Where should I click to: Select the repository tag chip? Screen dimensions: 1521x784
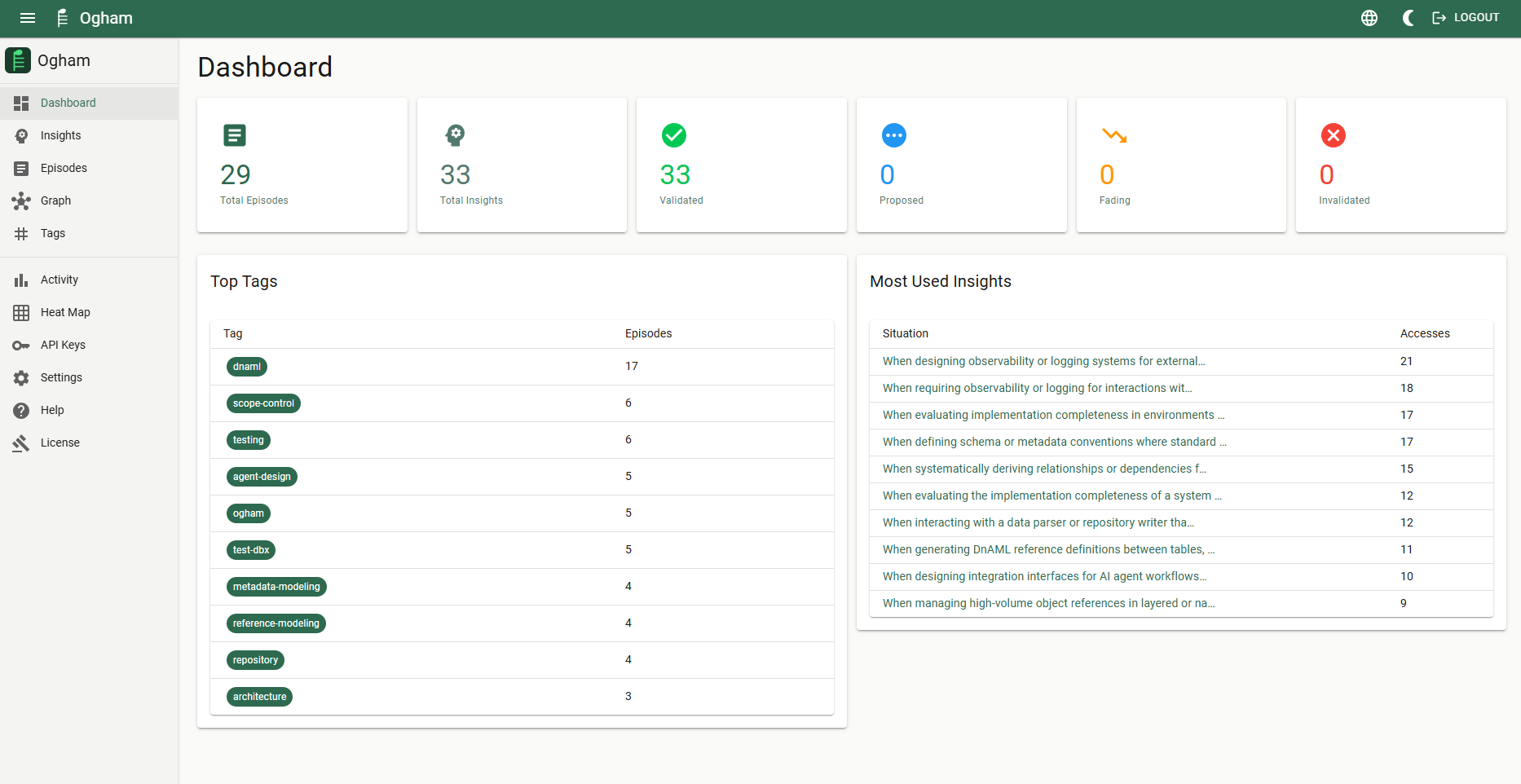click(255, 660)
